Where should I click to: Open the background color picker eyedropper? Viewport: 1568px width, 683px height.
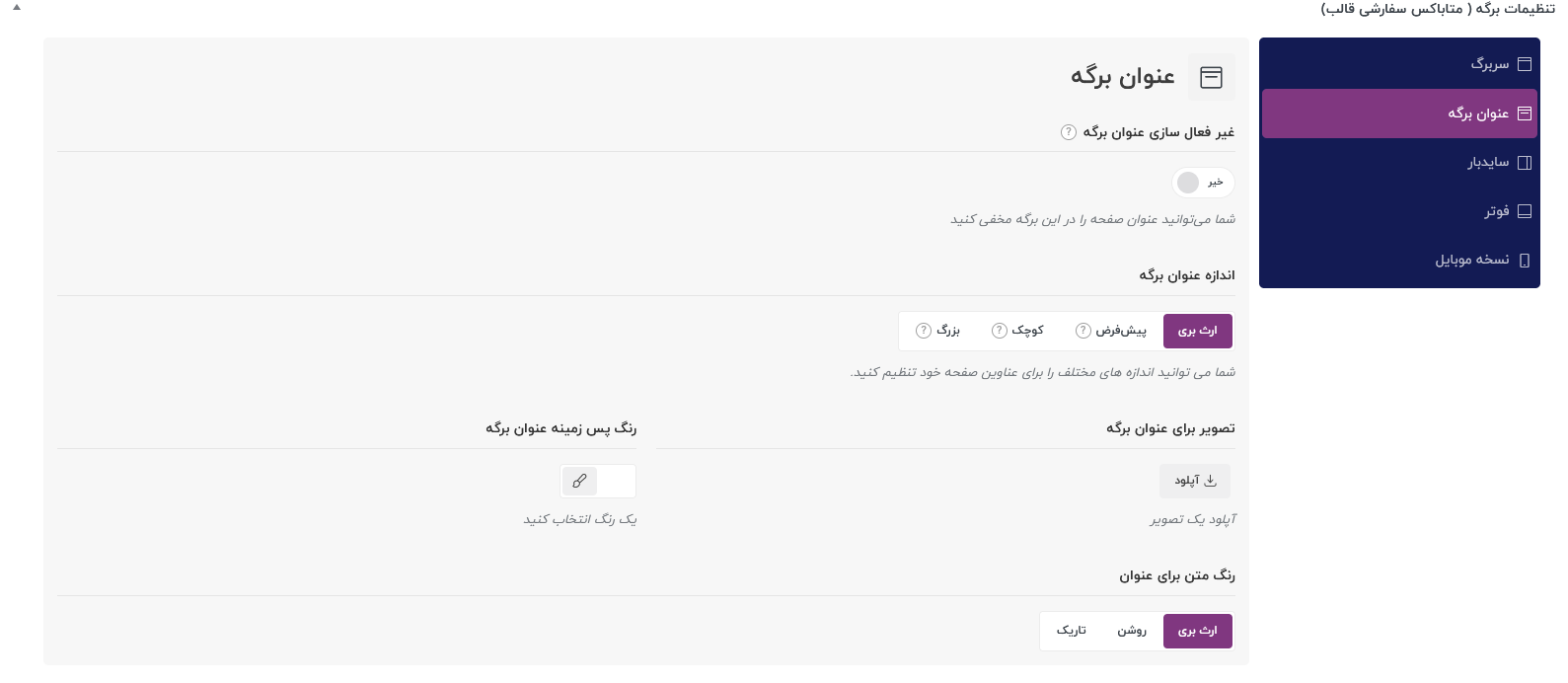(x=580, y=481)
